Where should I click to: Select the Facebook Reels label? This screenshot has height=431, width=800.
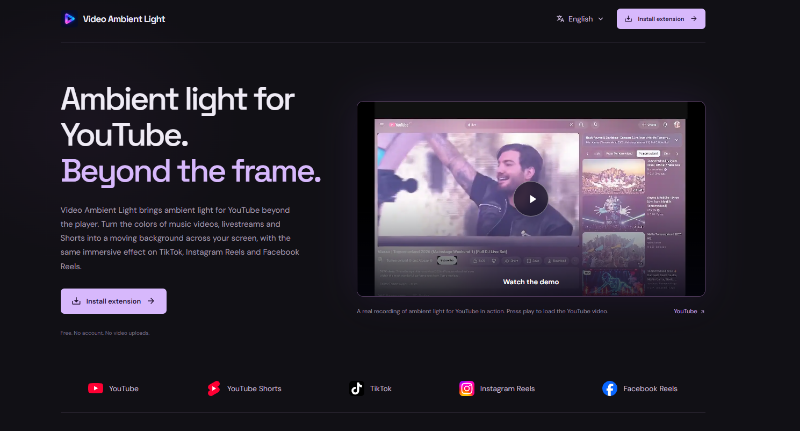[650, 389]
